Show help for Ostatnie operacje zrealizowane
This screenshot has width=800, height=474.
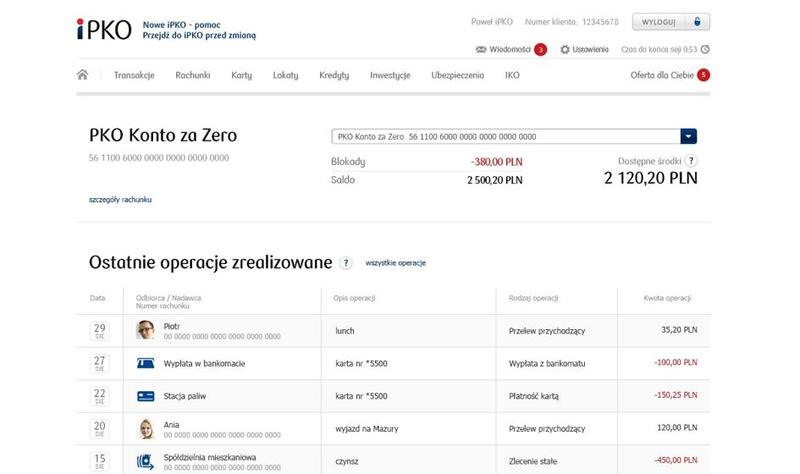point(346,263)
